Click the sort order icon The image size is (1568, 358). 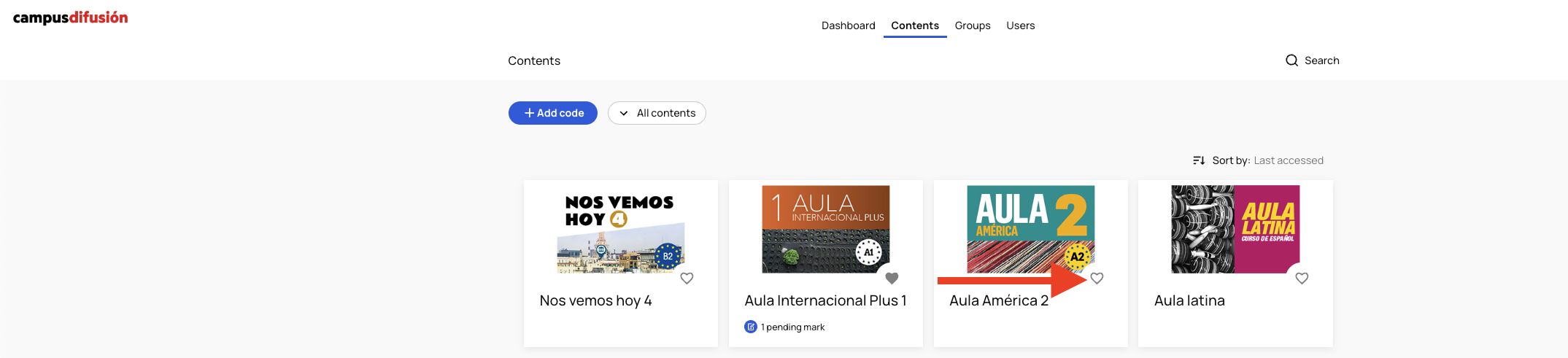coord(1198,160)
